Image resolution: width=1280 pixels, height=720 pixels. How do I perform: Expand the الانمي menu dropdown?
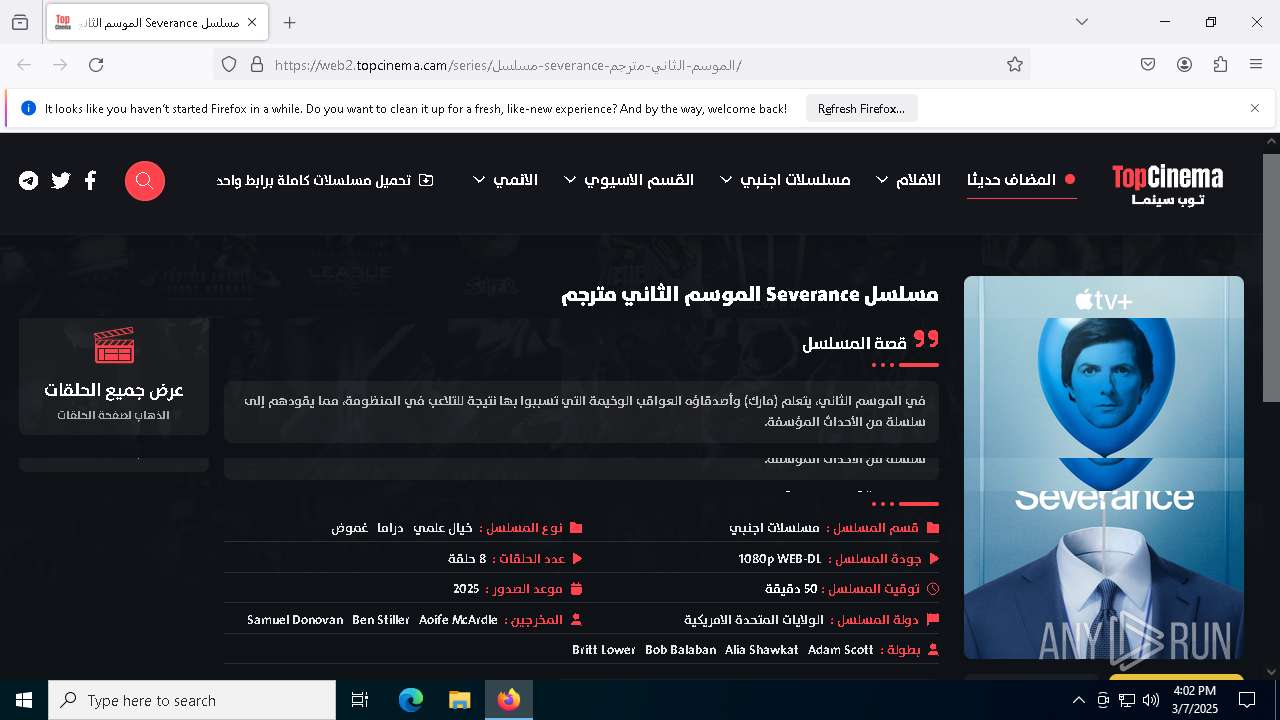pyautogui.click(x=505, y=180)
